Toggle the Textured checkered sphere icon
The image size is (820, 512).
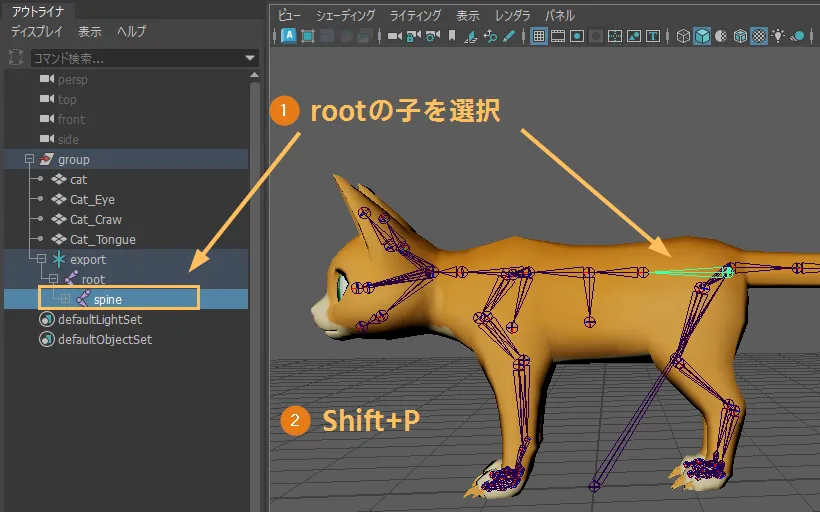click(759, 36)
